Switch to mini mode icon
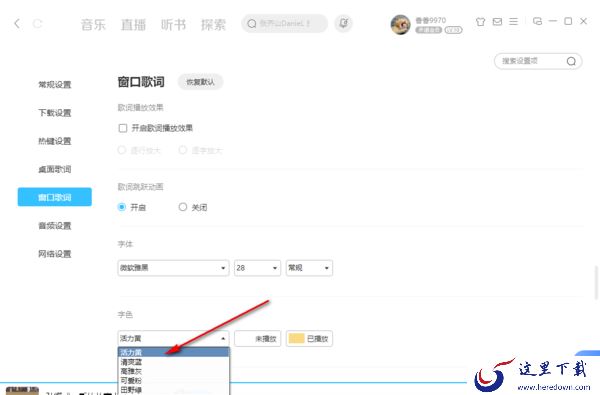 coord(537,21)
